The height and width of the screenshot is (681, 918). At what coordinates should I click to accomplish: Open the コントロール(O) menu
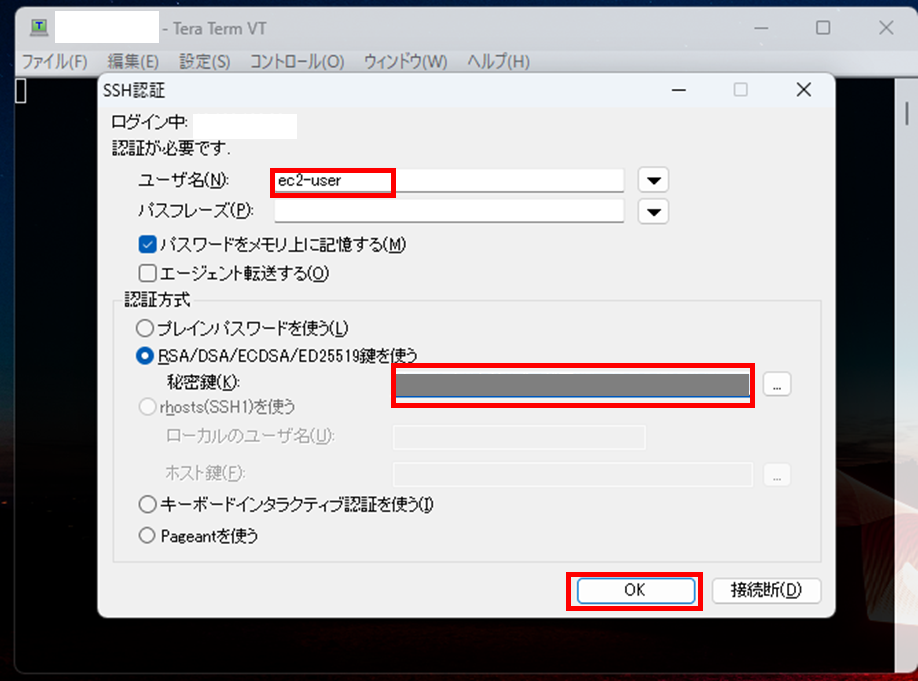(x=297, y=61)
